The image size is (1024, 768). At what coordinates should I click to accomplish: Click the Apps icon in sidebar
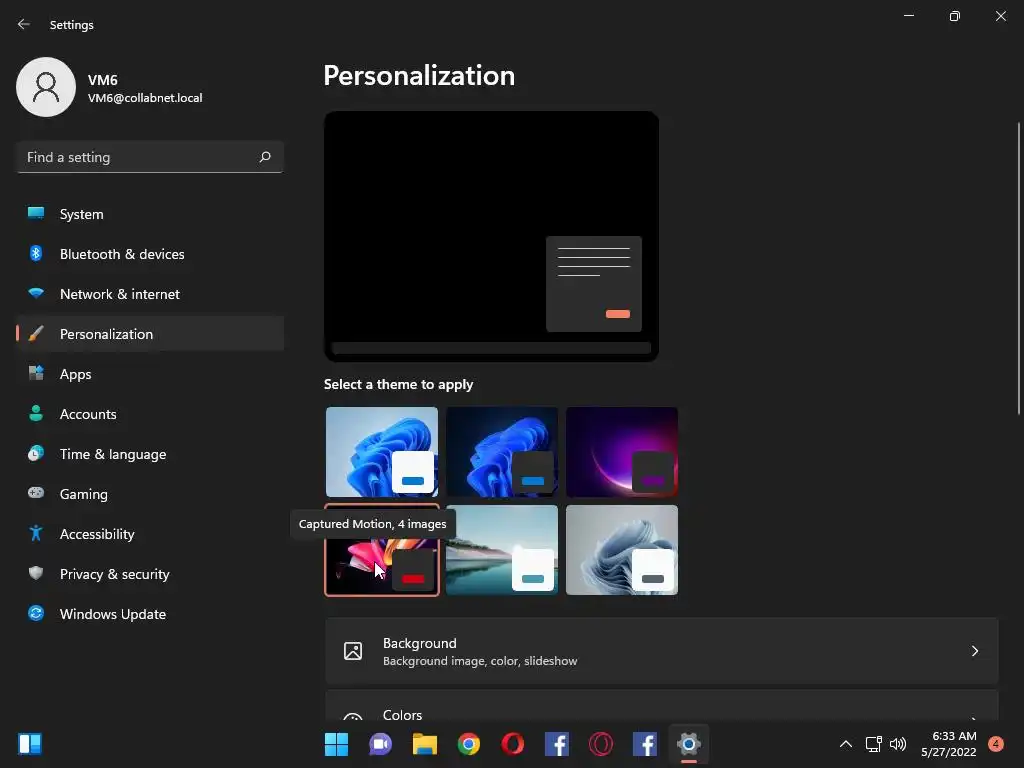pos(36,374)
